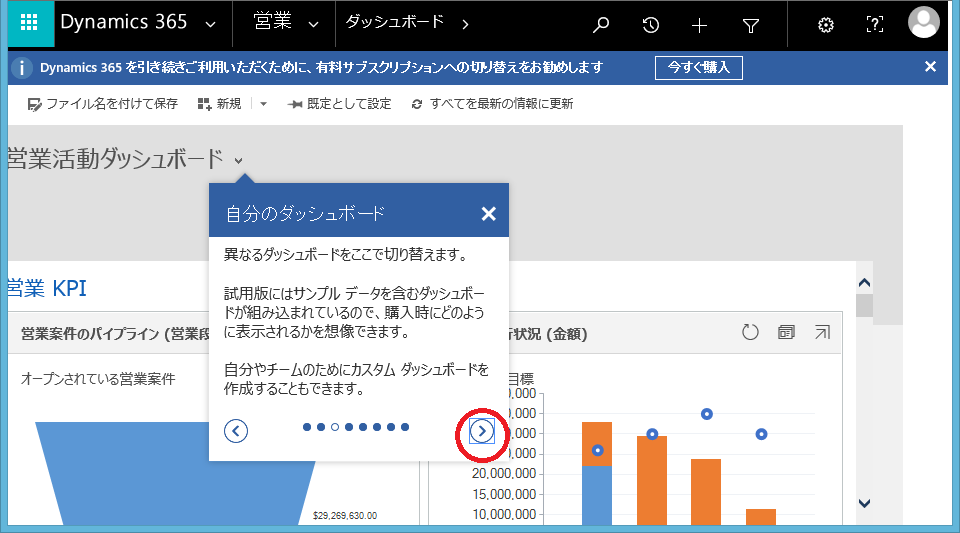Open recent items history icon

pos(650,25)
